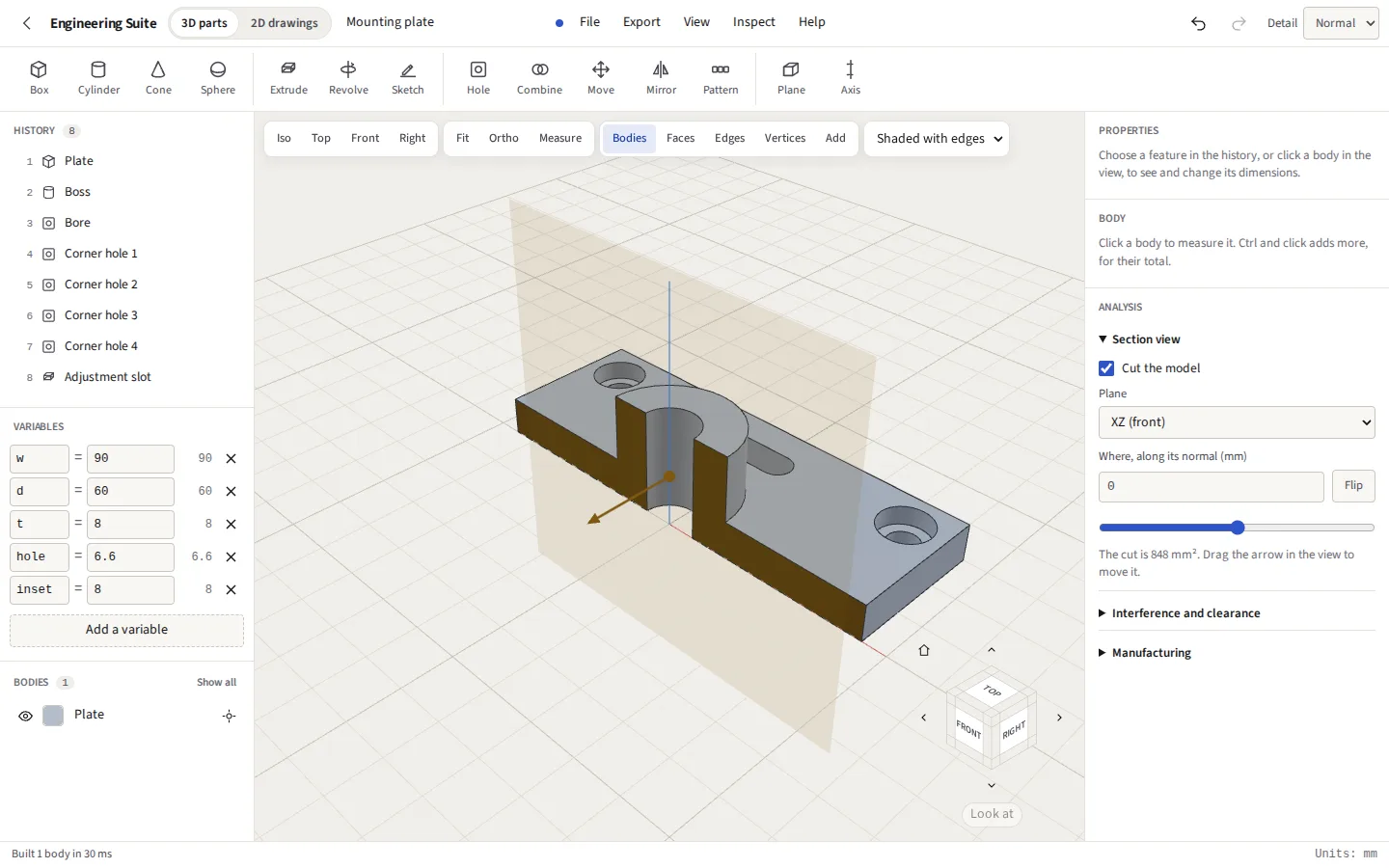Viewport: 1389px width, 868px height.
Task: Select the Sphere primitive tool
Action: [x=218, y=78]
